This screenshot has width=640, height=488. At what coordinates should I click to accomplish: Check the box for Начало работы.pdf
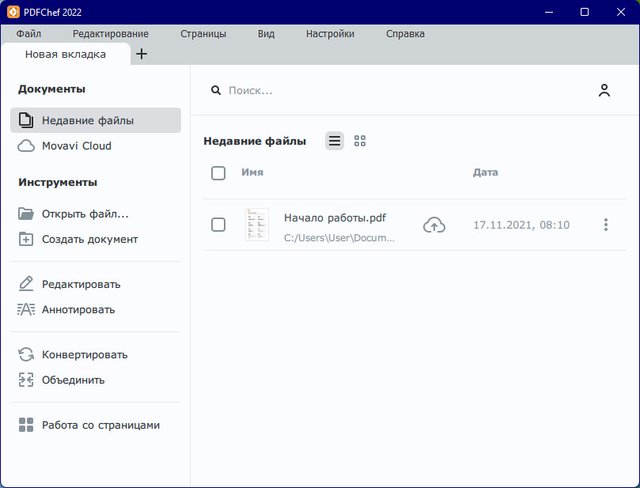click(x=218, y=225)
